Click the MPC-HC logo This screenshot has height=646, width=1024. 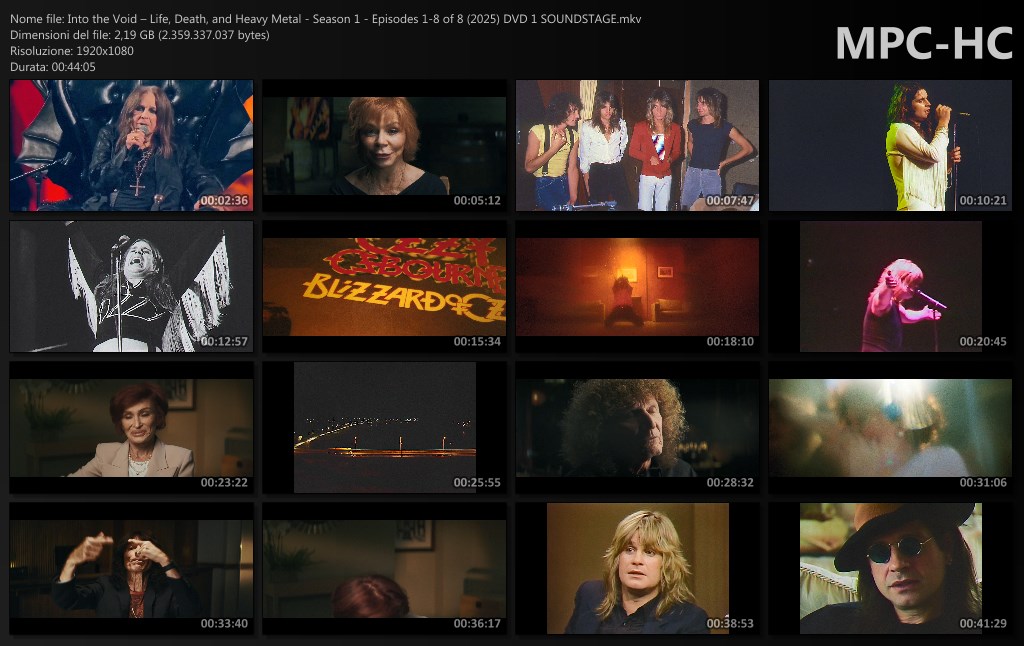923,43
